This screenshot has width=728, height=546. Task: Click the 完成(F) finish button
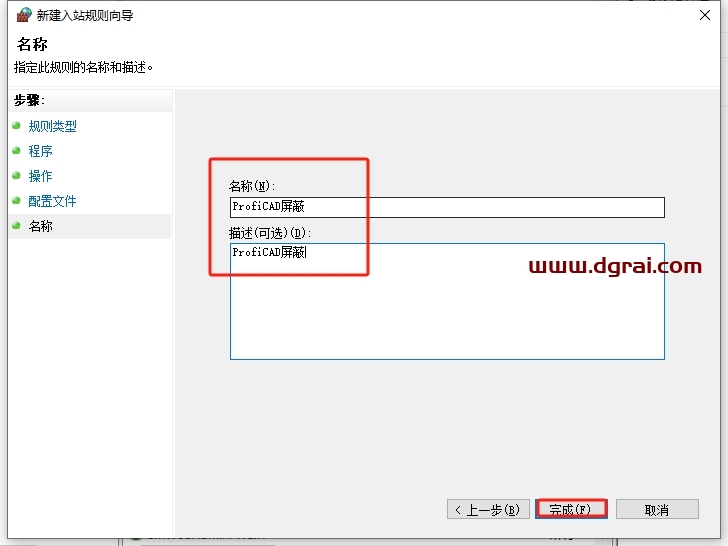click(x=571, y=509)
